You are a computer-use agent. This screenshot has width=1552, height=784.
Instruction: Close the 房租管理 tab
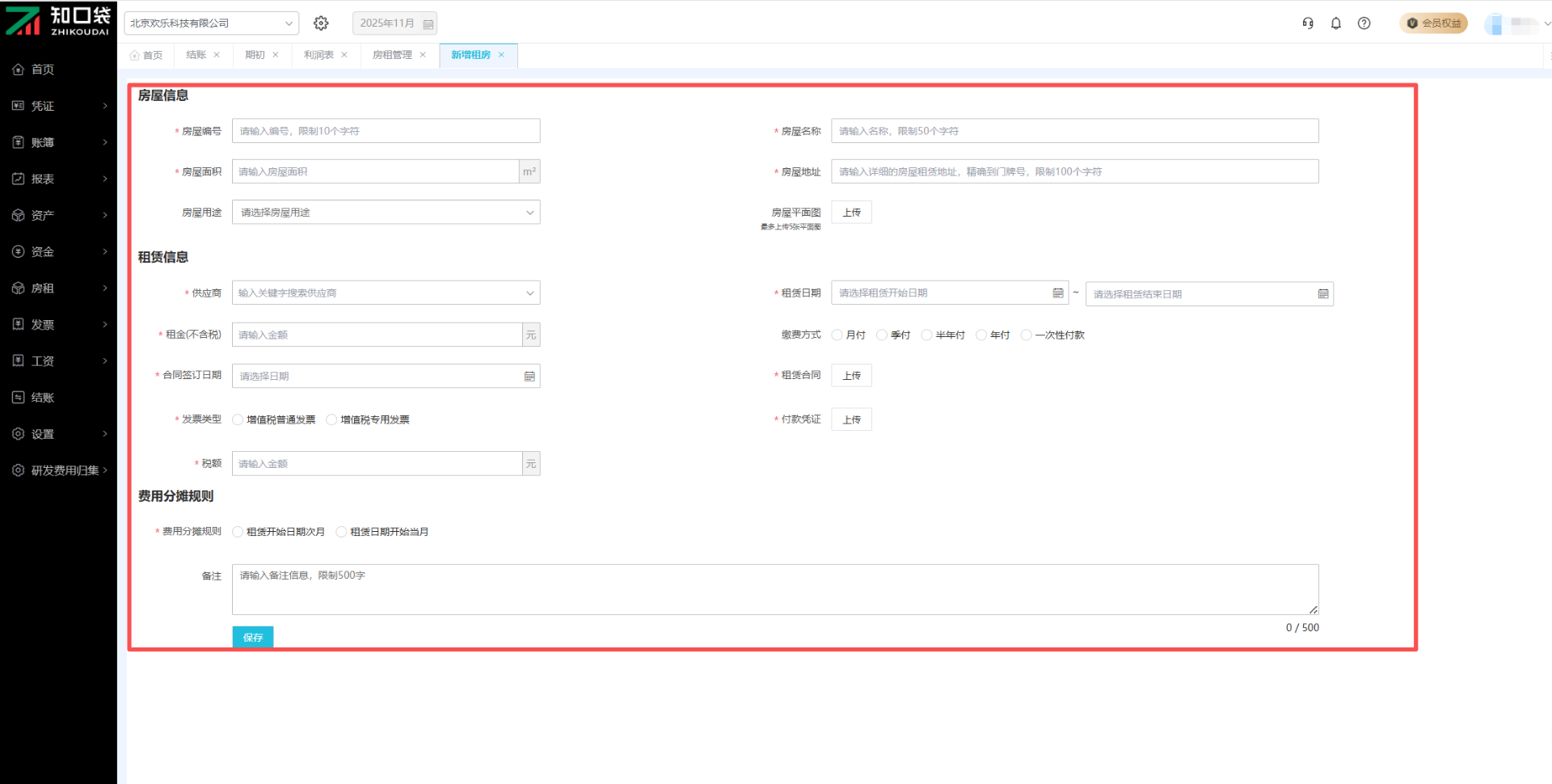[x=423, y=55]
